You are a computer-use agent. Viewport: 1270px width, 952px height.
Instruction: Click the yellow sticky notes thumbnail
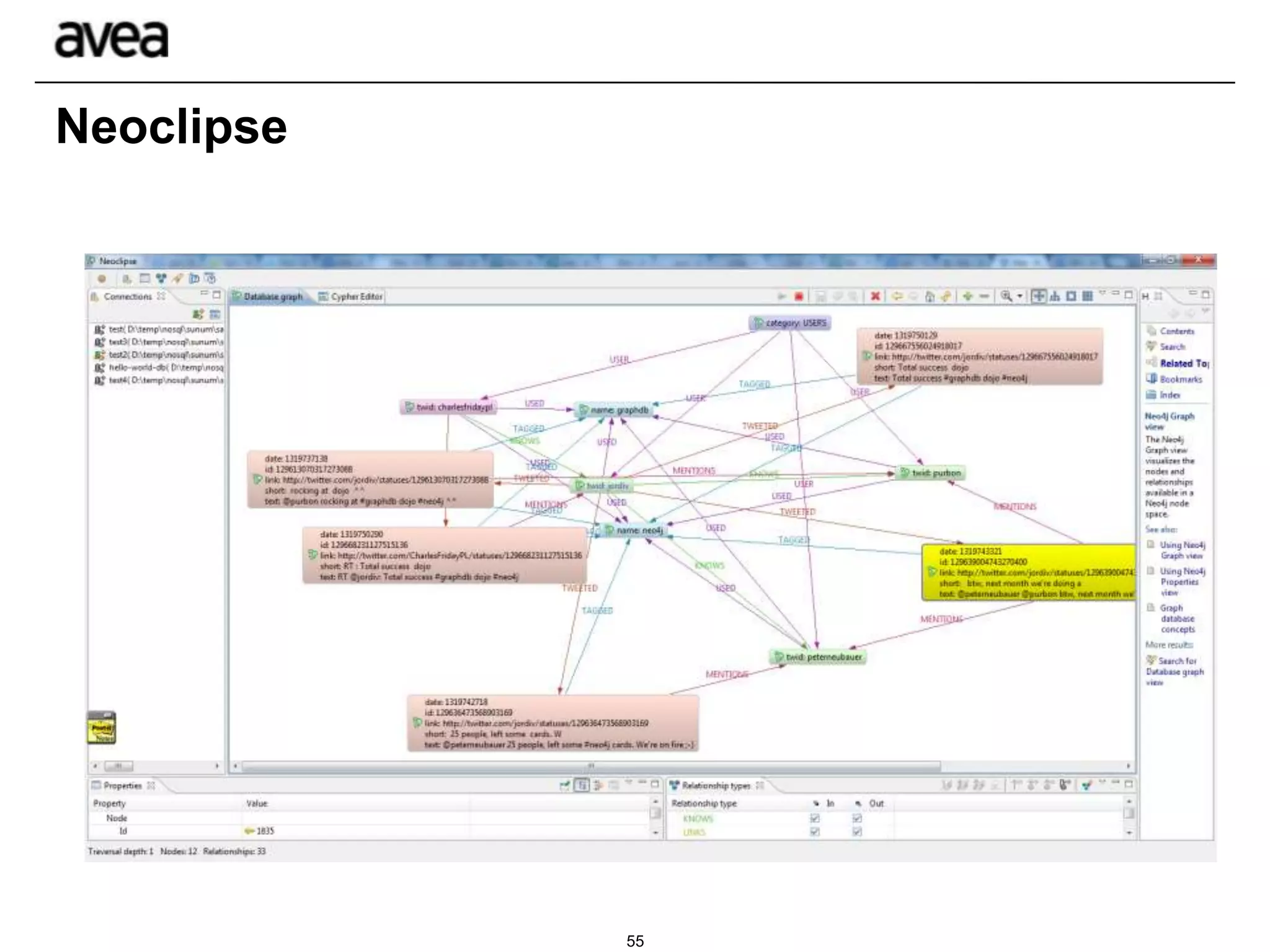(x=102, y=727)
